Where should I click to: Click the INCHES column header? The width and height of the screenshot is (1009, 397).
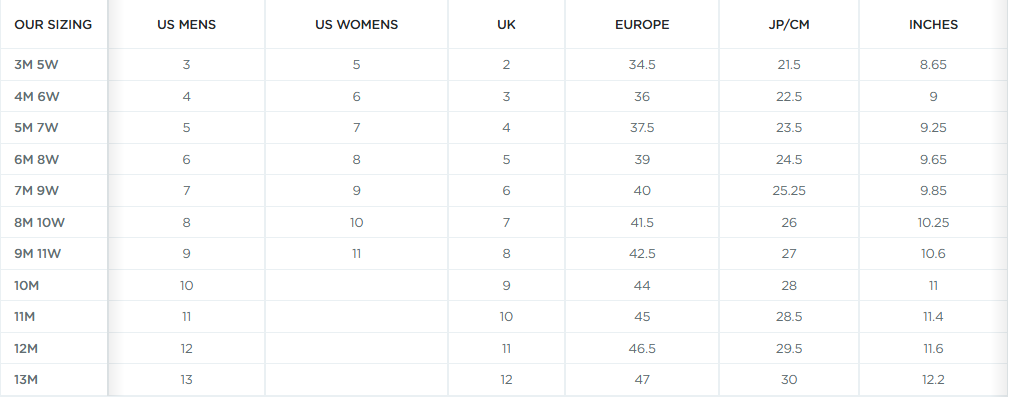(x=933, y=25)
